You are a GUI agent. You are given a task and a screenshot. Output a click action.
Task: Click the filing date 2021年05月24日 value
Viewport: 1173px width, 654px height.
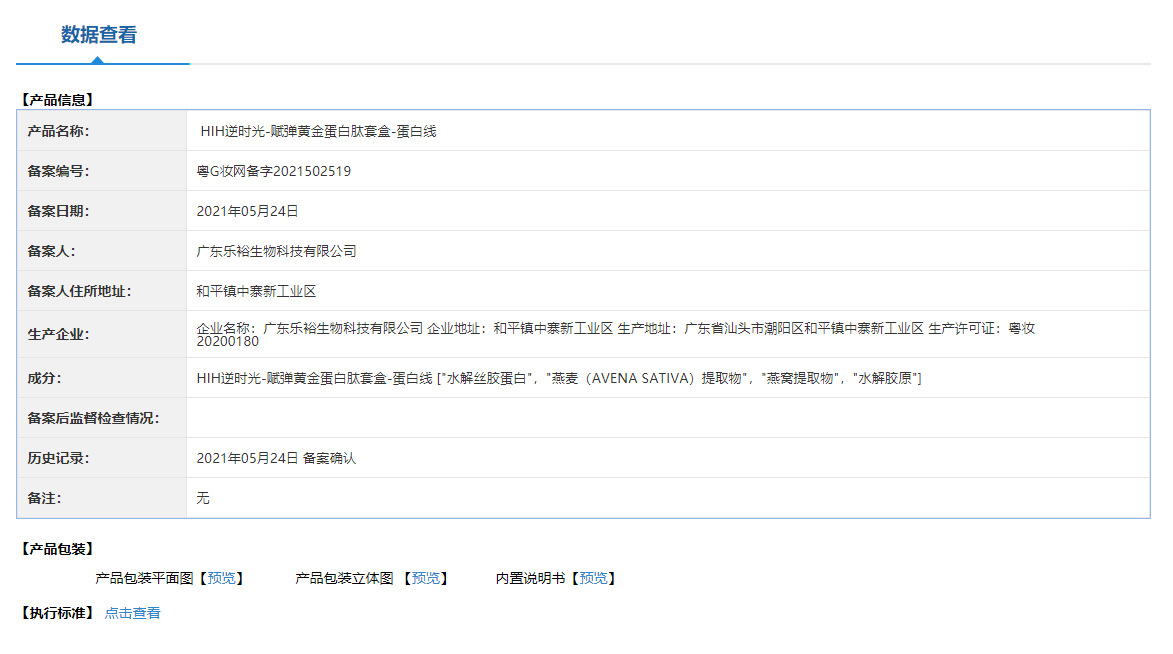[248, 212]
